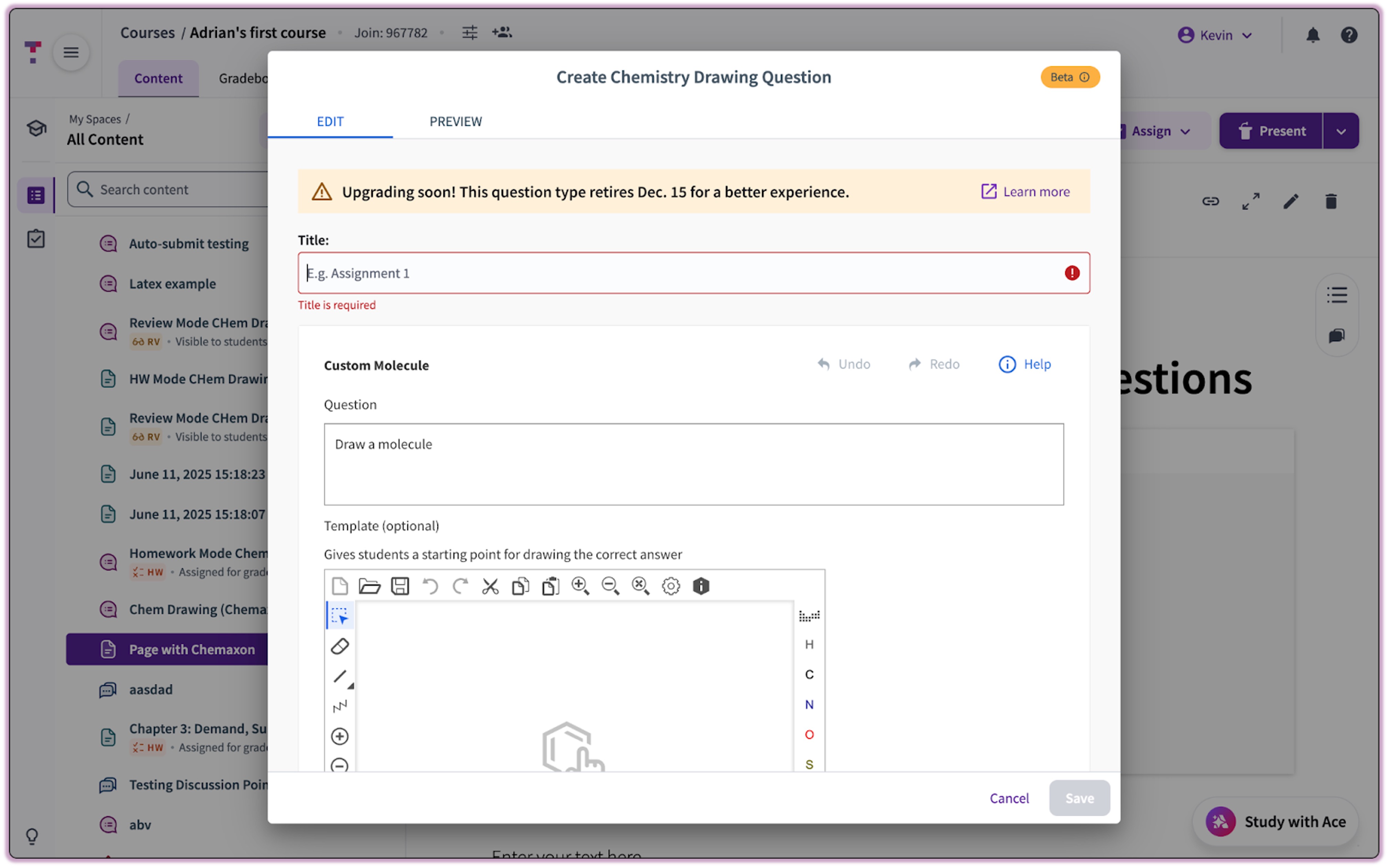Click the undo arrow in molecule editor toolbar

[x=430, y=586]
